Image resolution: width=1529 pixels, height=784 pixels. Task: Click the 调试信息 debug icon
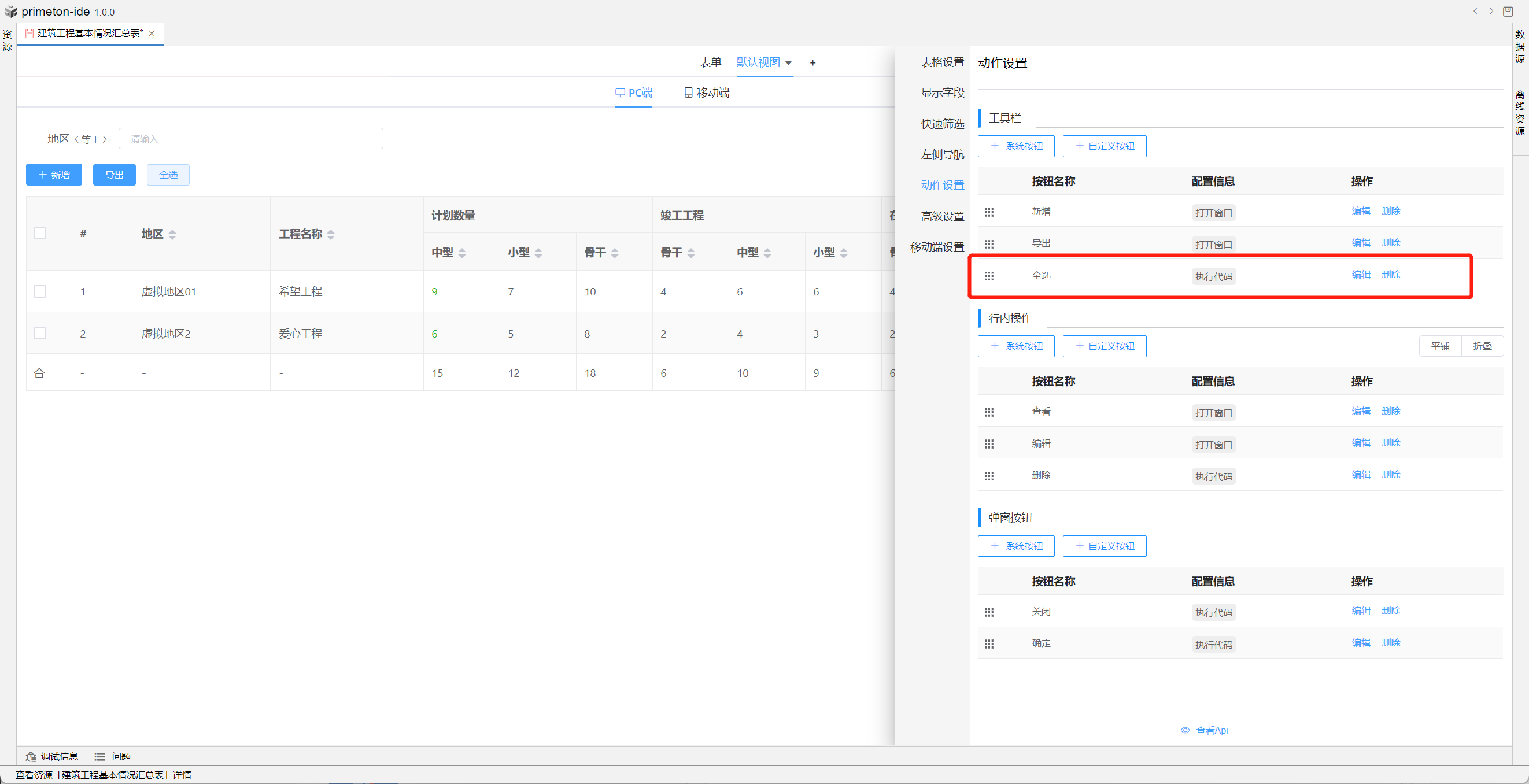point(31,757)
